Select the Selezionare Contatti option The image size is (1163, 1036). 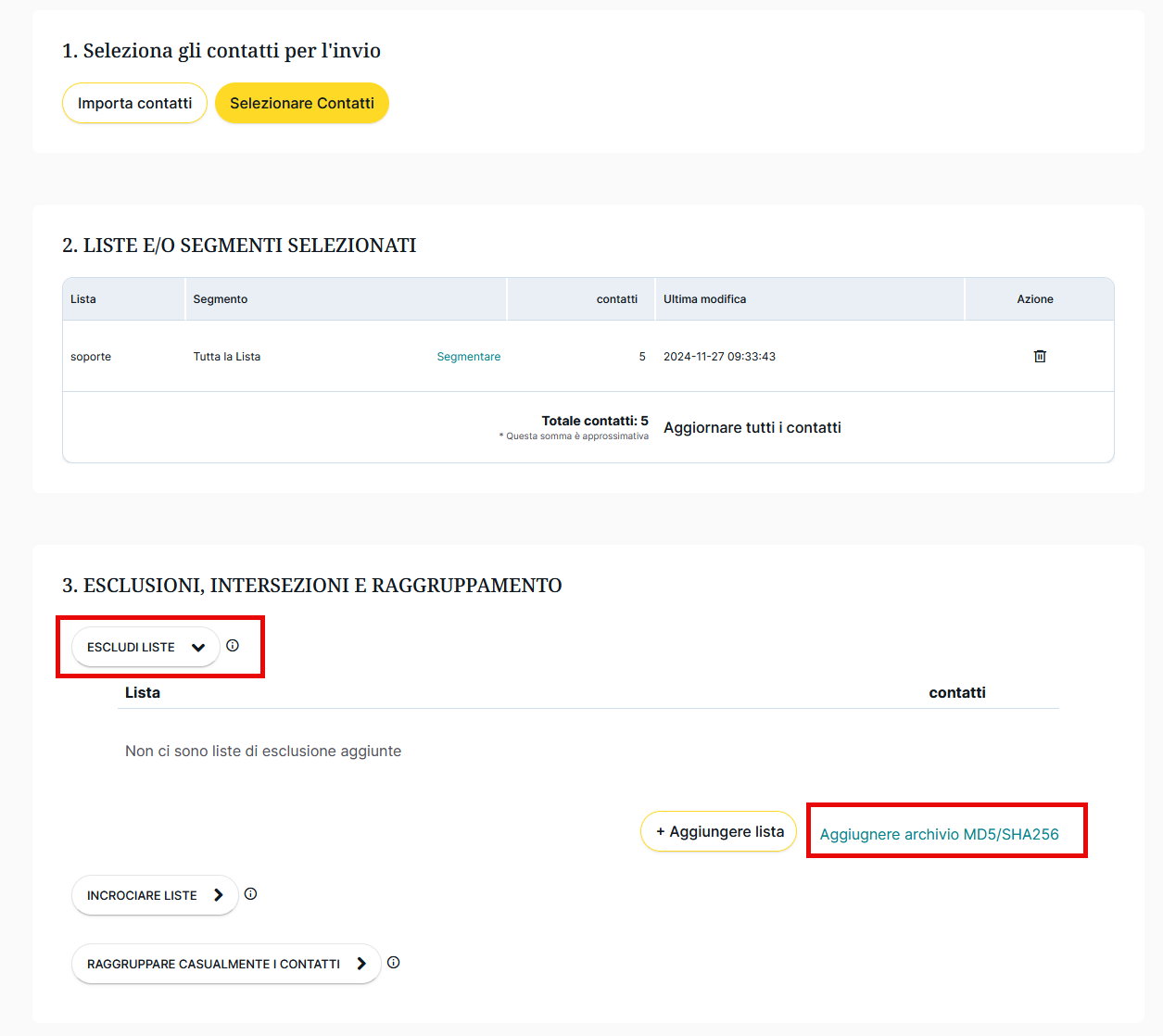coord(302,103)
